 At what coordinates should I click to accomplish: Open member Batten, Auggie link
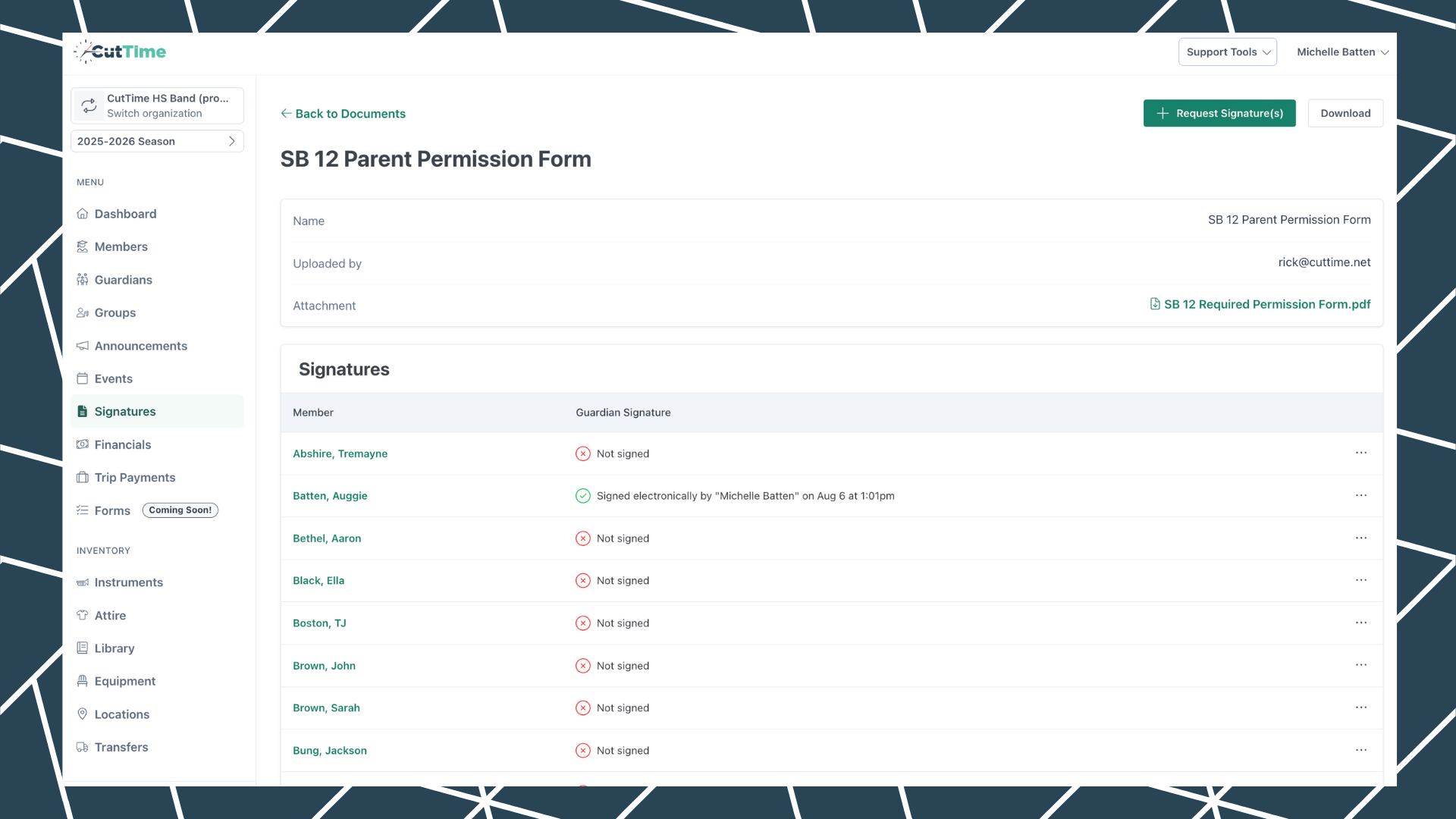[330, 496]
